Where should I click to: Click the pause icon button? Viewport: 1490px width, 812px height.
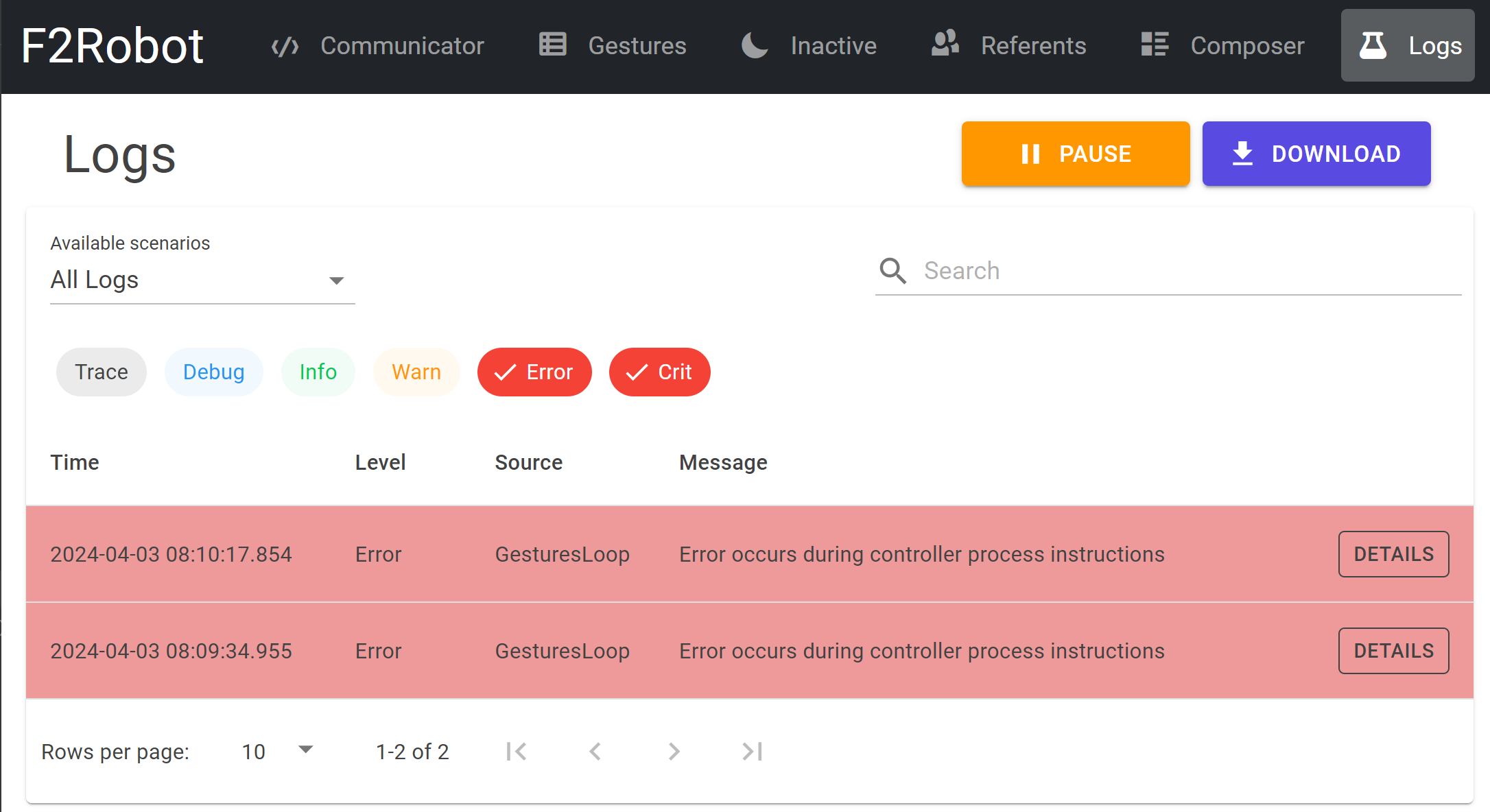click(x=1028, y=154)
